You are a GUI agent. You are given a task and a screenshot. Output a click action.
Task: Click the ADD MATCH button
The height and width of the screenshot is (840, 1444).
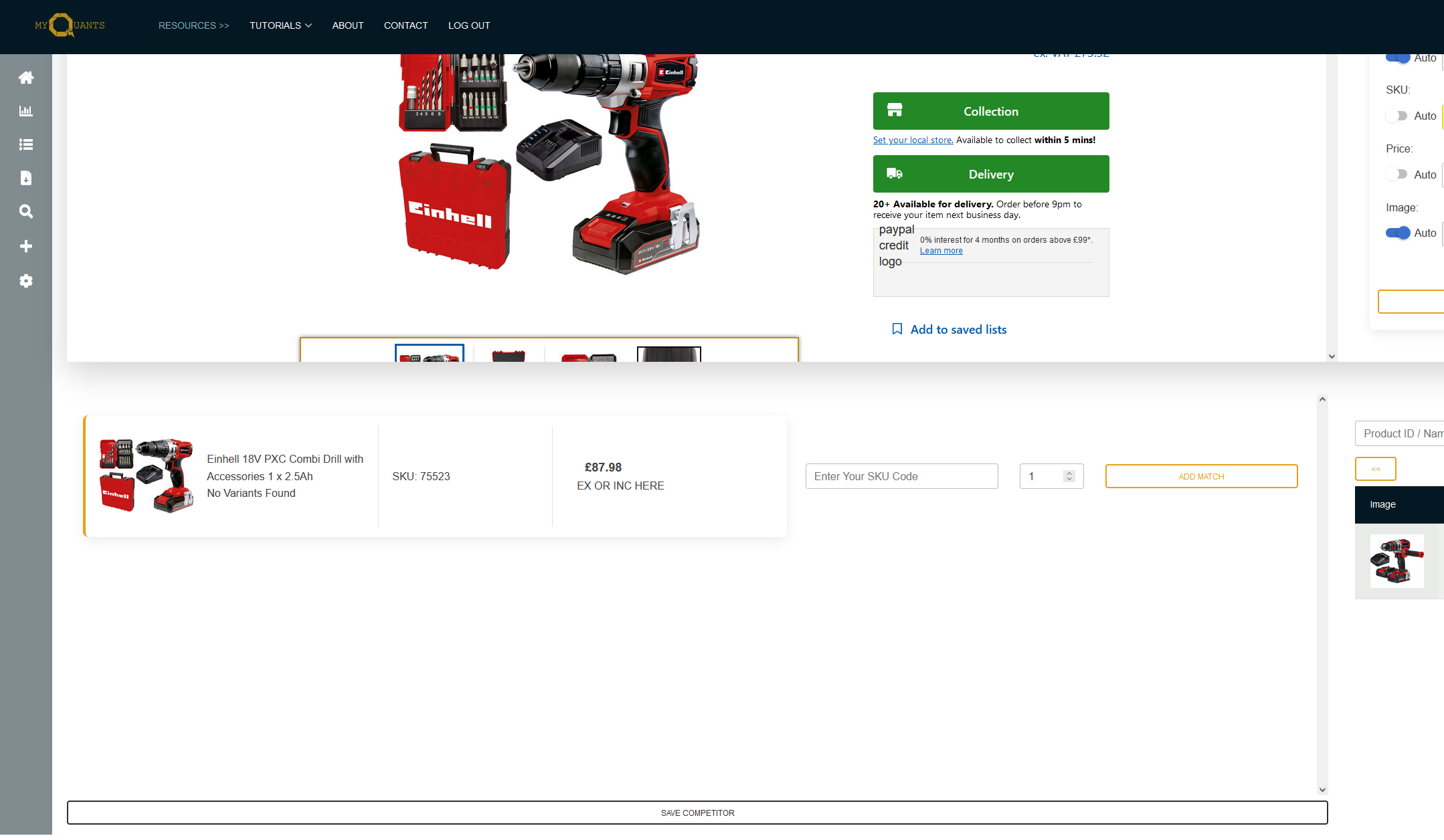1201,476
